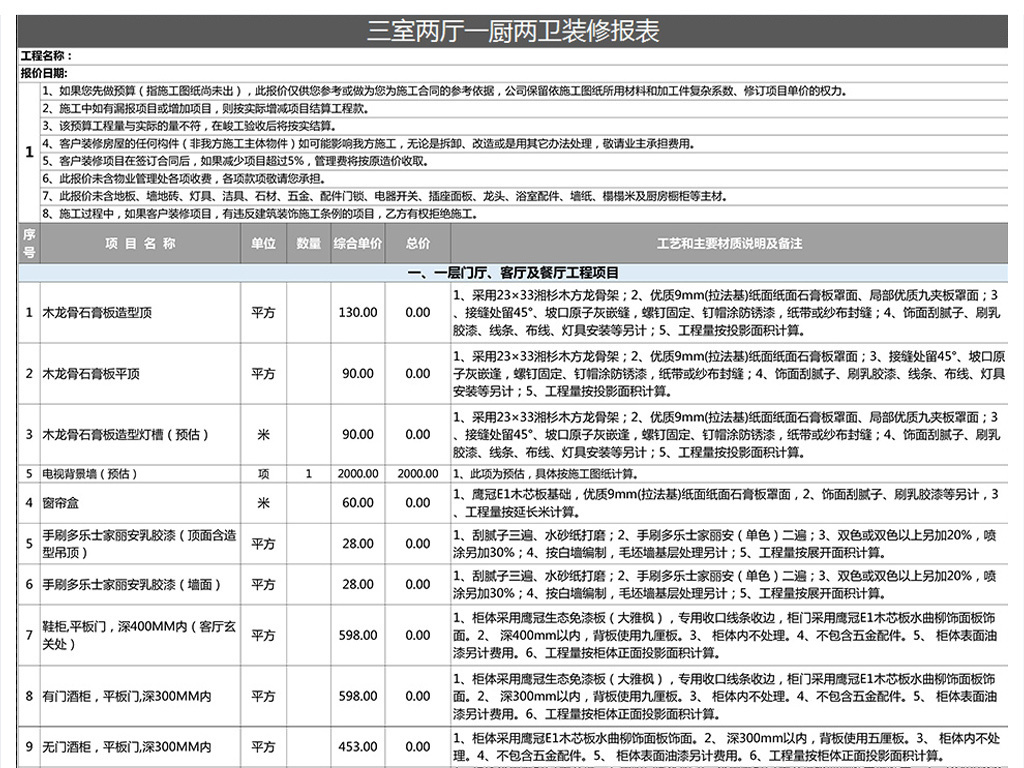The image size is (1024, 768).
Task: Select the 报价日期 cell
Action: click(45, 73)
